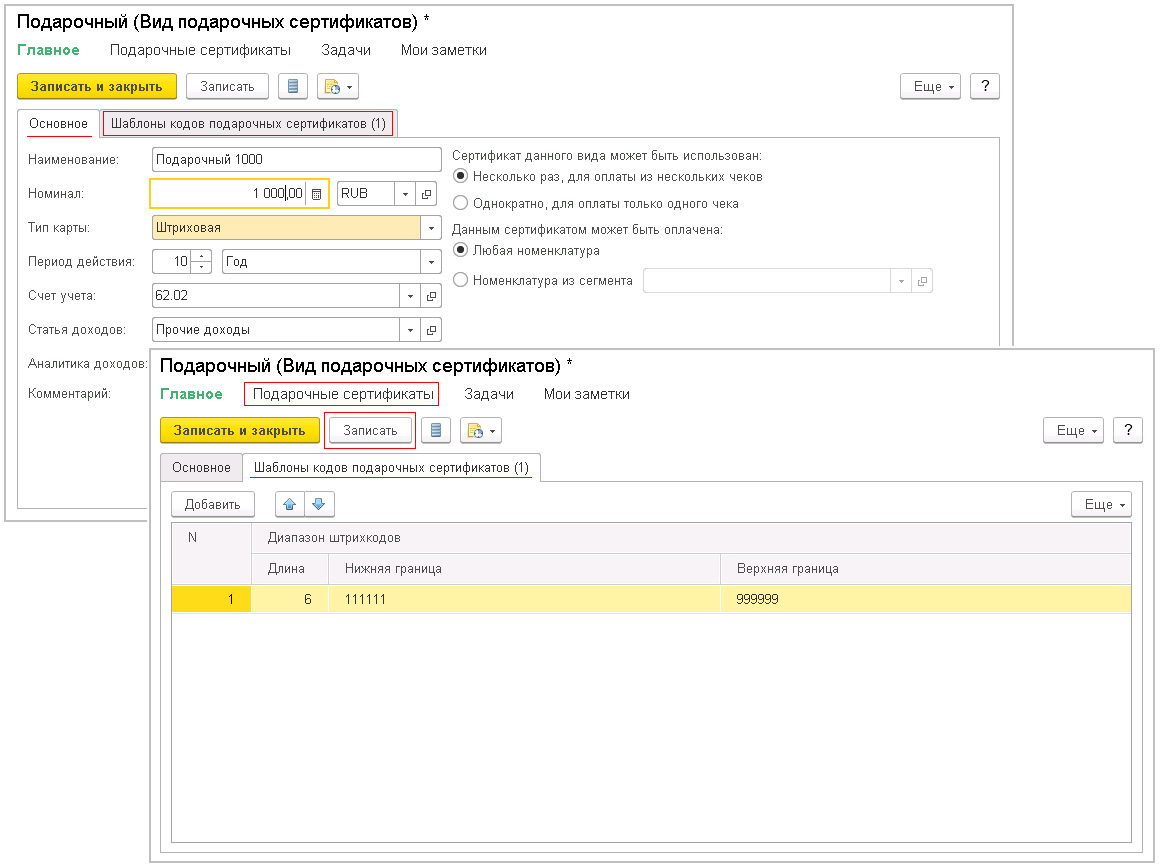Click Добавить to add a barcode template
The width and height of the screenshot is (1160, 867).
tap(213, 505)
